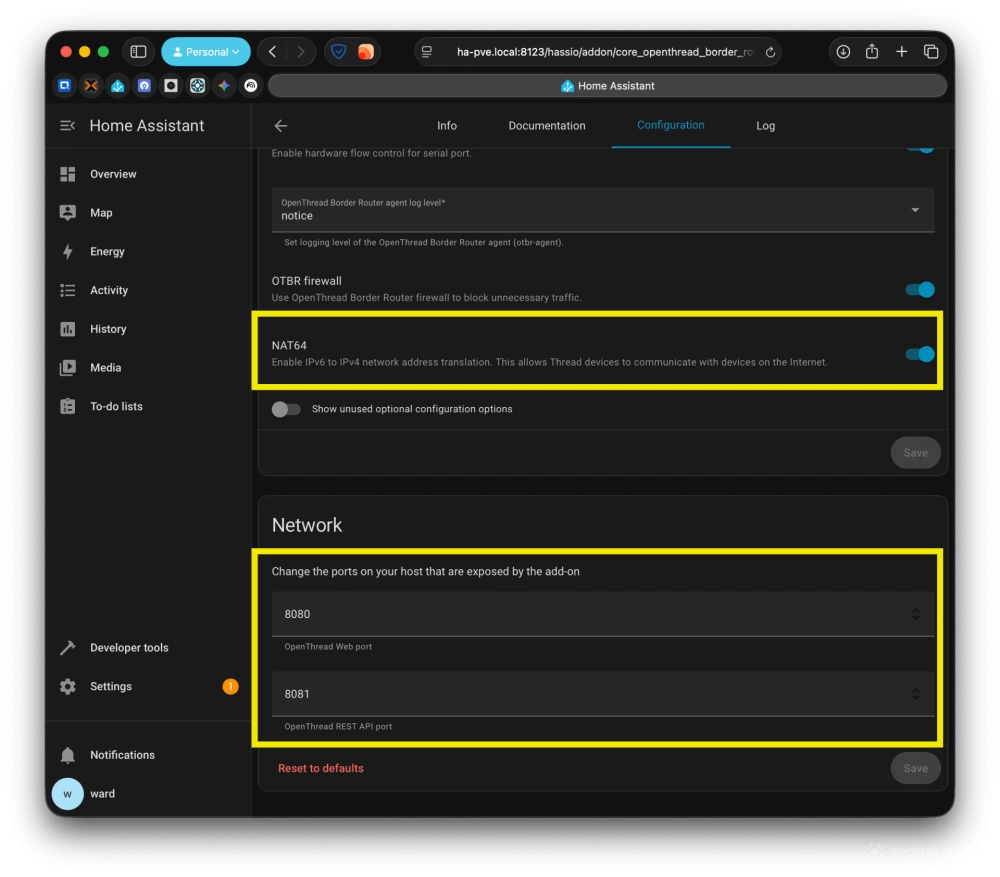Open the Energy panel icon
The width and height of the screenshot is (1000, 877).
pos(68,251)
